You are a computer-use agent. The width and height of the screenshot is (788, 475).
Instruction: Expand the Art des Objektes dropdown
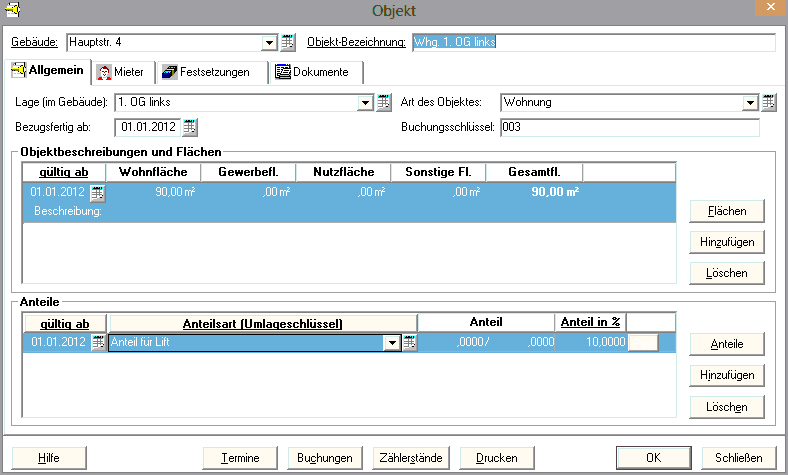[x=750, y=102]
